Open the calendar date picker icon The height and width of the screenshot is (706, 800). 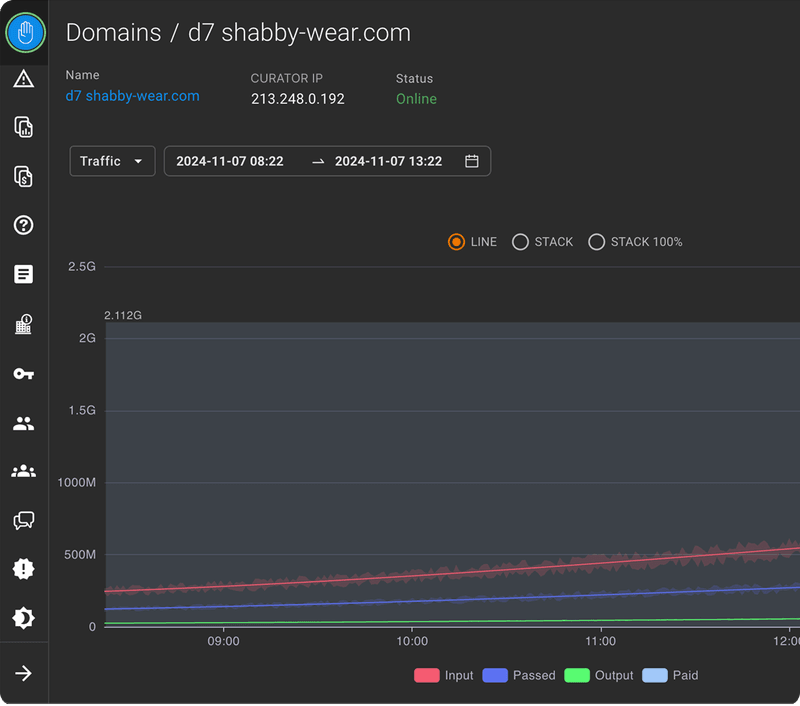pos(471,161)
